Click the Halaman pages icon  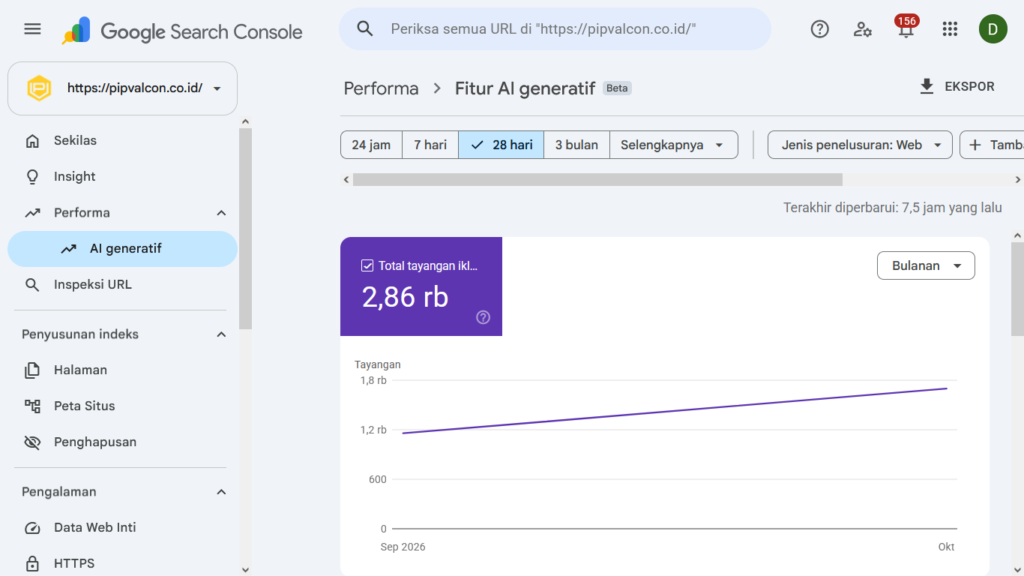pyautogui.click(x=32, y=370)
